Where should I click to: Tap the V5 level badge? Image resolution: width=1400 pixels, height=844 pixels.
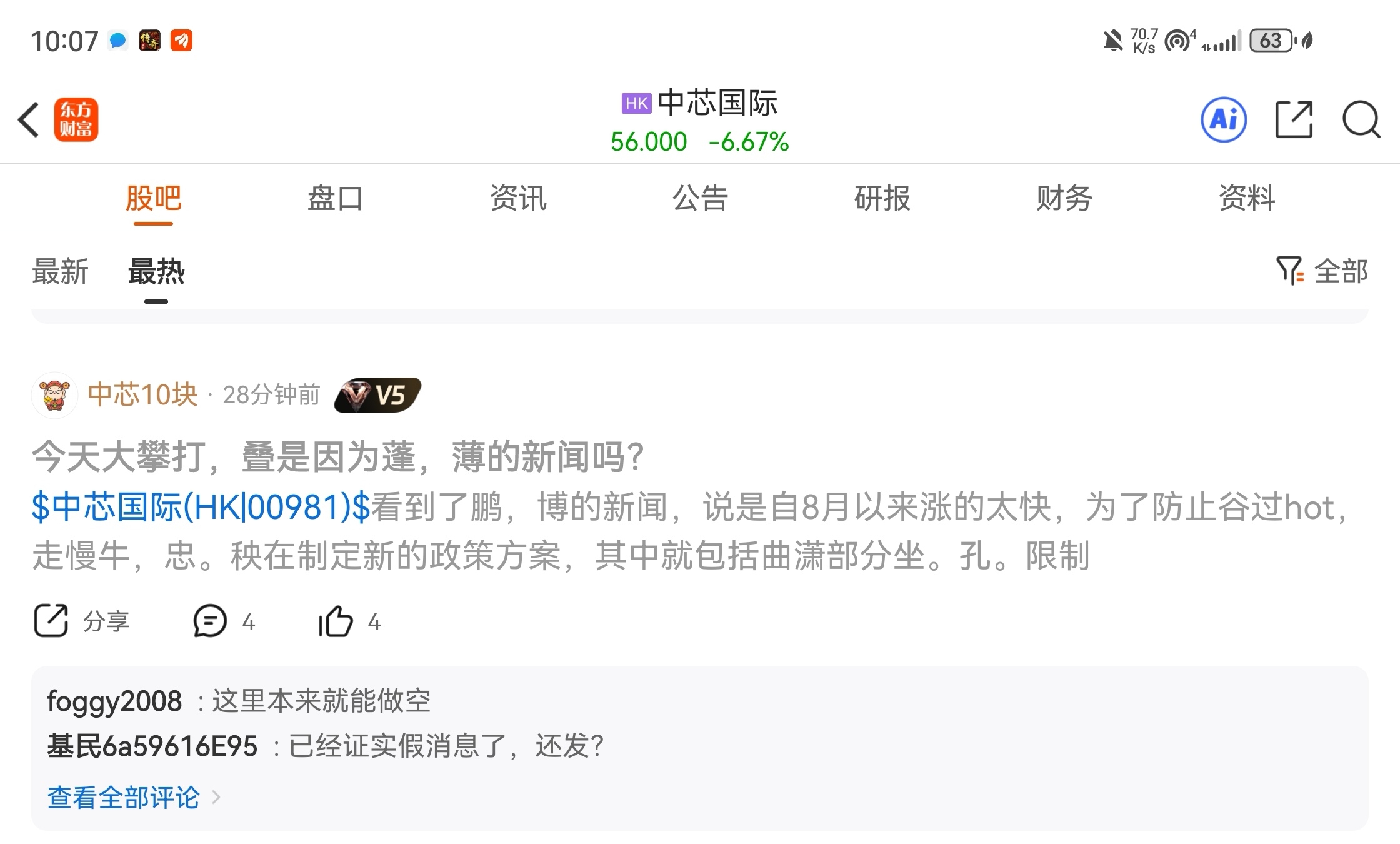click(x=377, y=395)
